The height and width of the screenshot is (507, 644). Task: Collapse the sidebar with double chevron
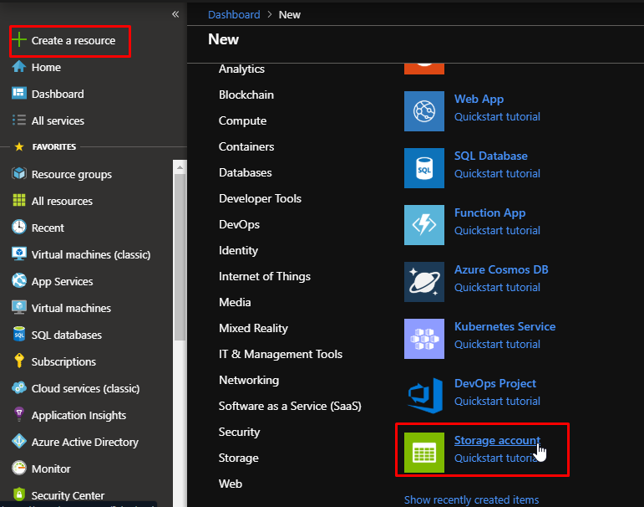pyautogui.click(x=175, y=14)
